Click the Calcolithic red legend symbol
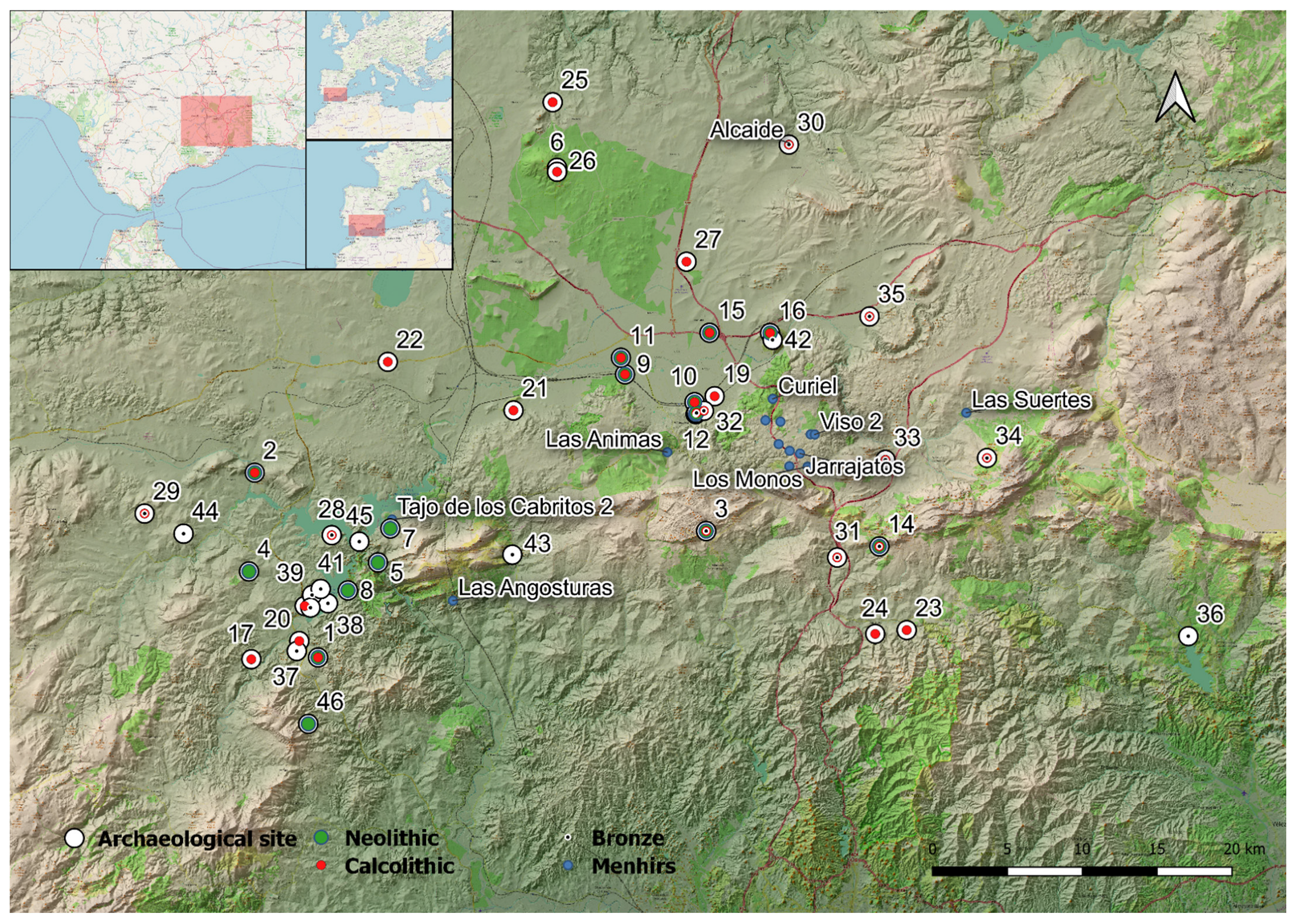Viewport: 1295px width, 924px height. click(x=321, y=865)
